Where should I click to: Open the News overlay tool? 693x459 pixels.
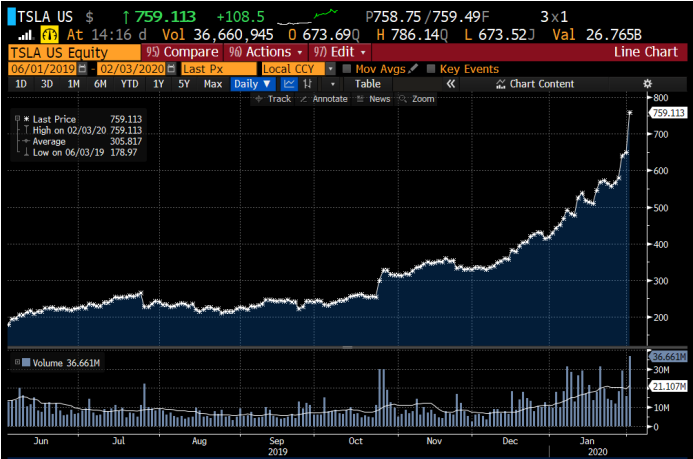coord(374,99)
